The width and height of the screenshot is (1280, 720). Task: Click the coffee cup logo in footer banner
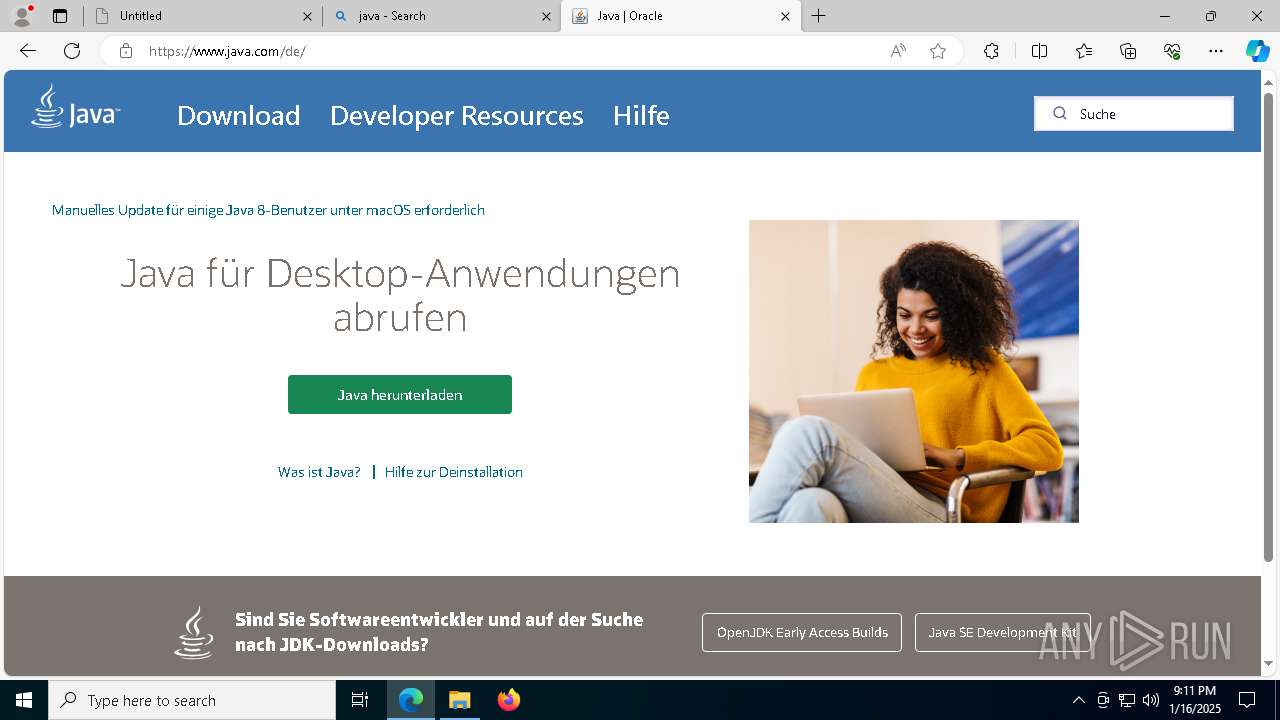194,632
